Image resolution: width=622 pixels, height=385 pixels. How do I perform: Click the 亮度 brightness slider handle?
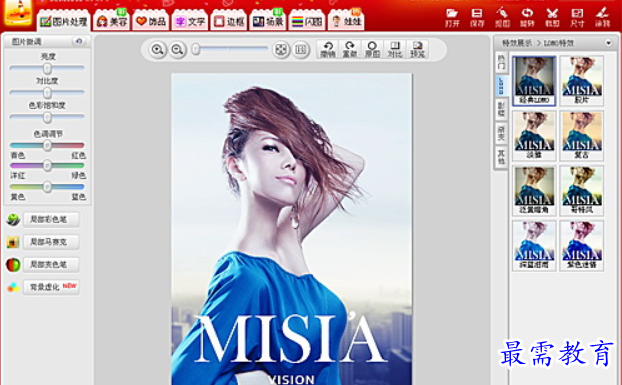click(47, 68)
